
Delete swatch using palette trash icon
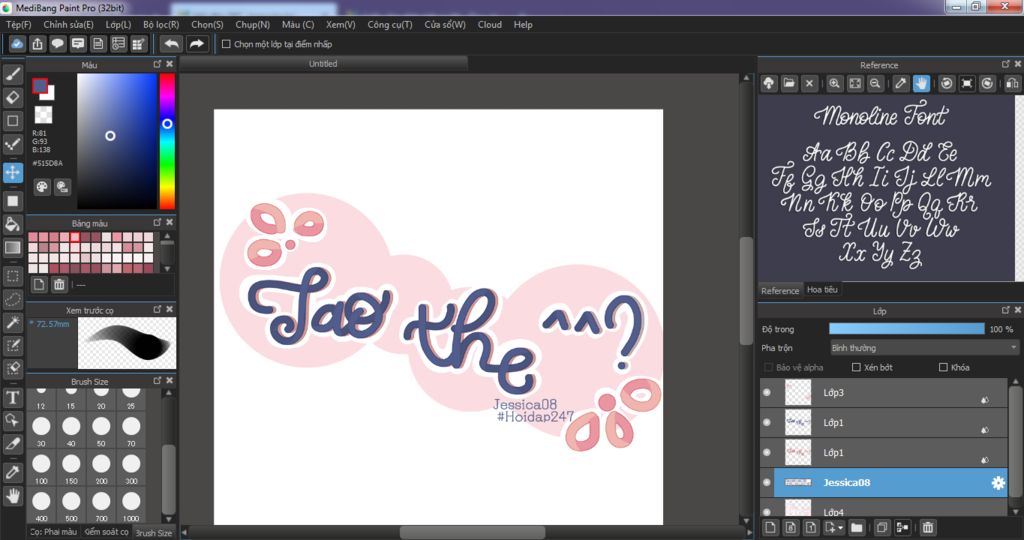(x=59, y=284)
